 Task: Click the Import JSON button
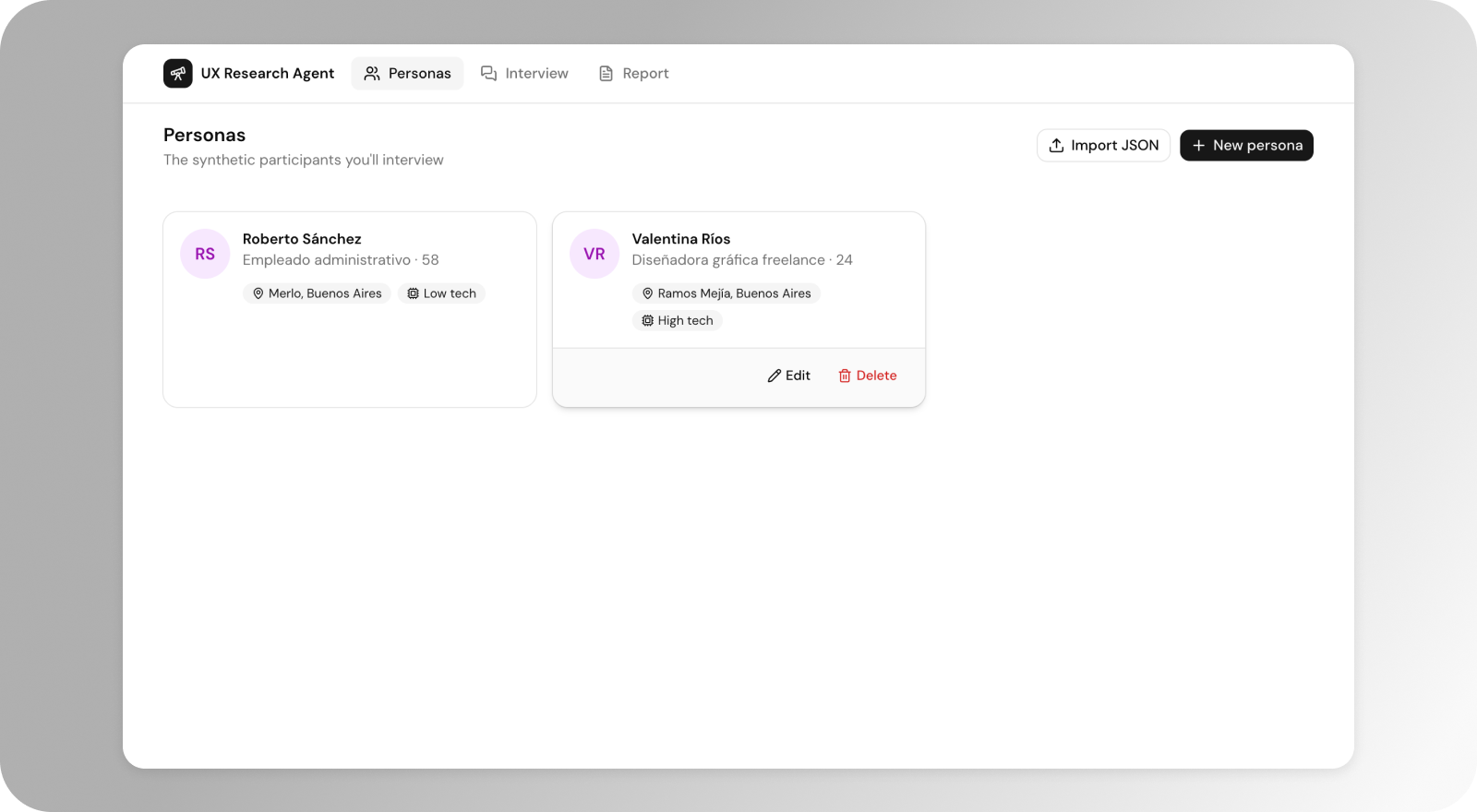(1103, 145)
